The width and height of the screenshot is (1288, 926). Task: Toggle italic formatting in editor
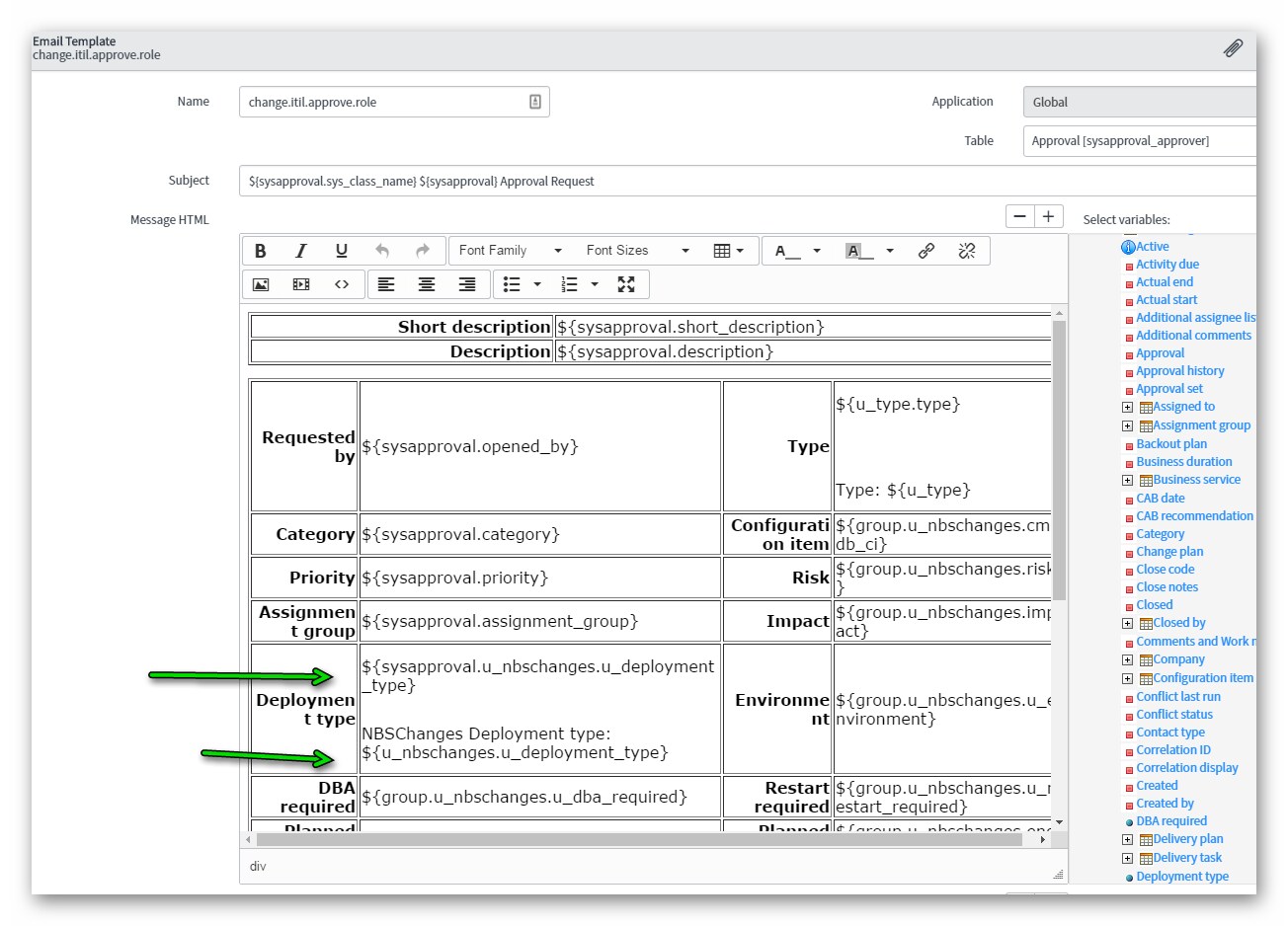(301, 251)
